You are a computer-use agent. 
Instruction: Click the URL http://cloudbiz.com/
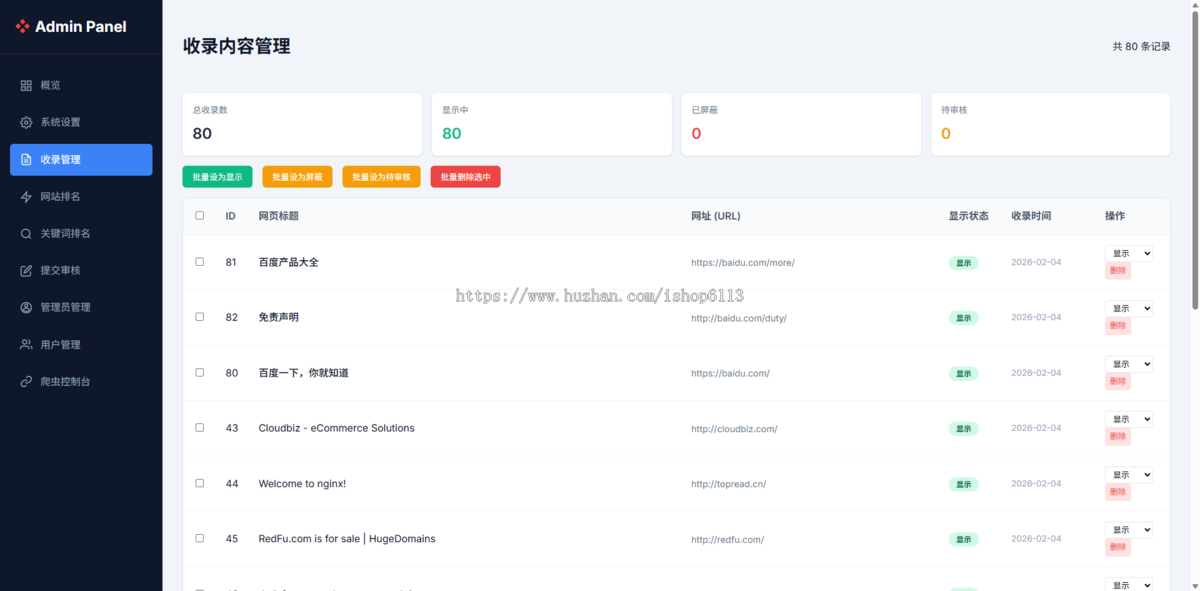coord(734,429)
